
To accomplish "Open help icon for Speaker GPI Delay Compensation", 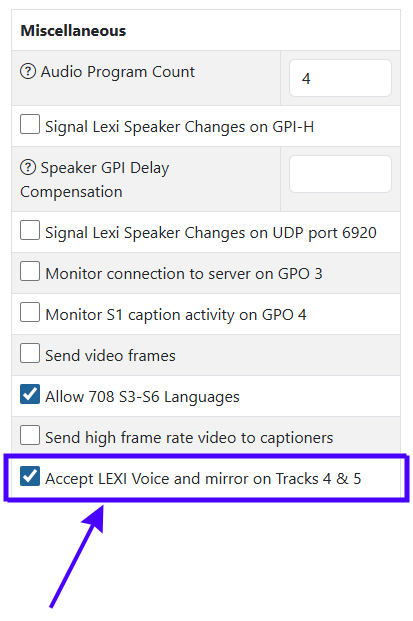I will pos(28,168).
